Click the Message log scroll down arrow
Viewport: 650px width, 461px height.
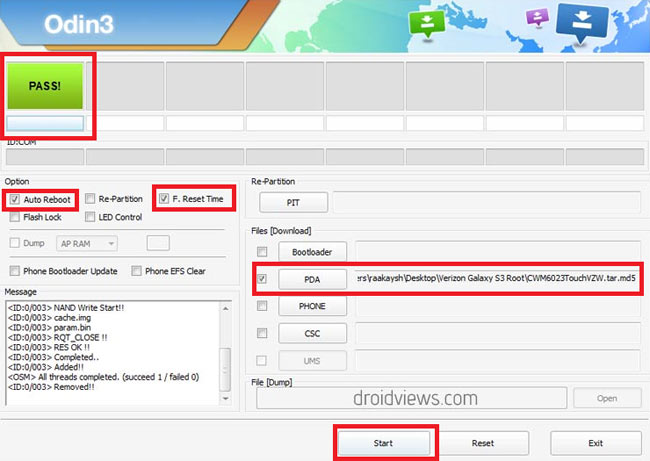tap(226, 398)
